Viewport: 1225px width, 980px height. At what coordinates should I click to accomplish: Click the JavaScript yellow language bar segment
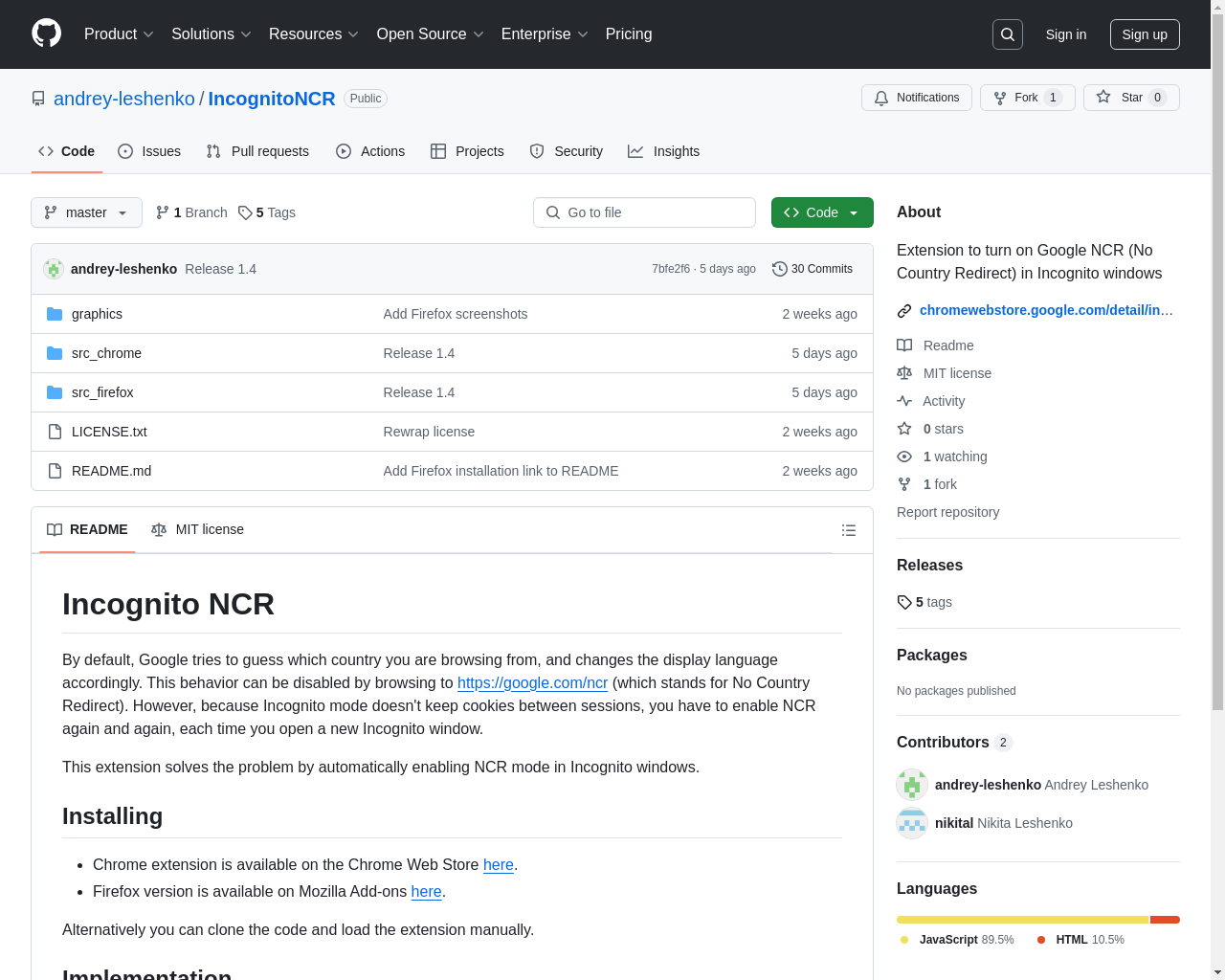pos(1022,920)
